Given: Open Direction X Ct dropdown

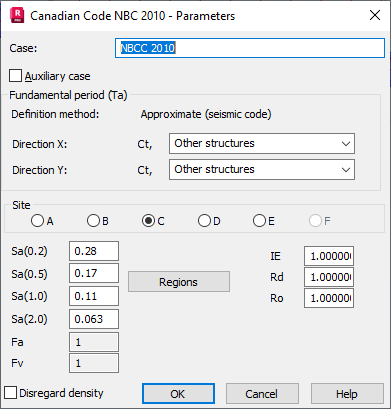Looking at the screenshot, I should coord(262,144).
